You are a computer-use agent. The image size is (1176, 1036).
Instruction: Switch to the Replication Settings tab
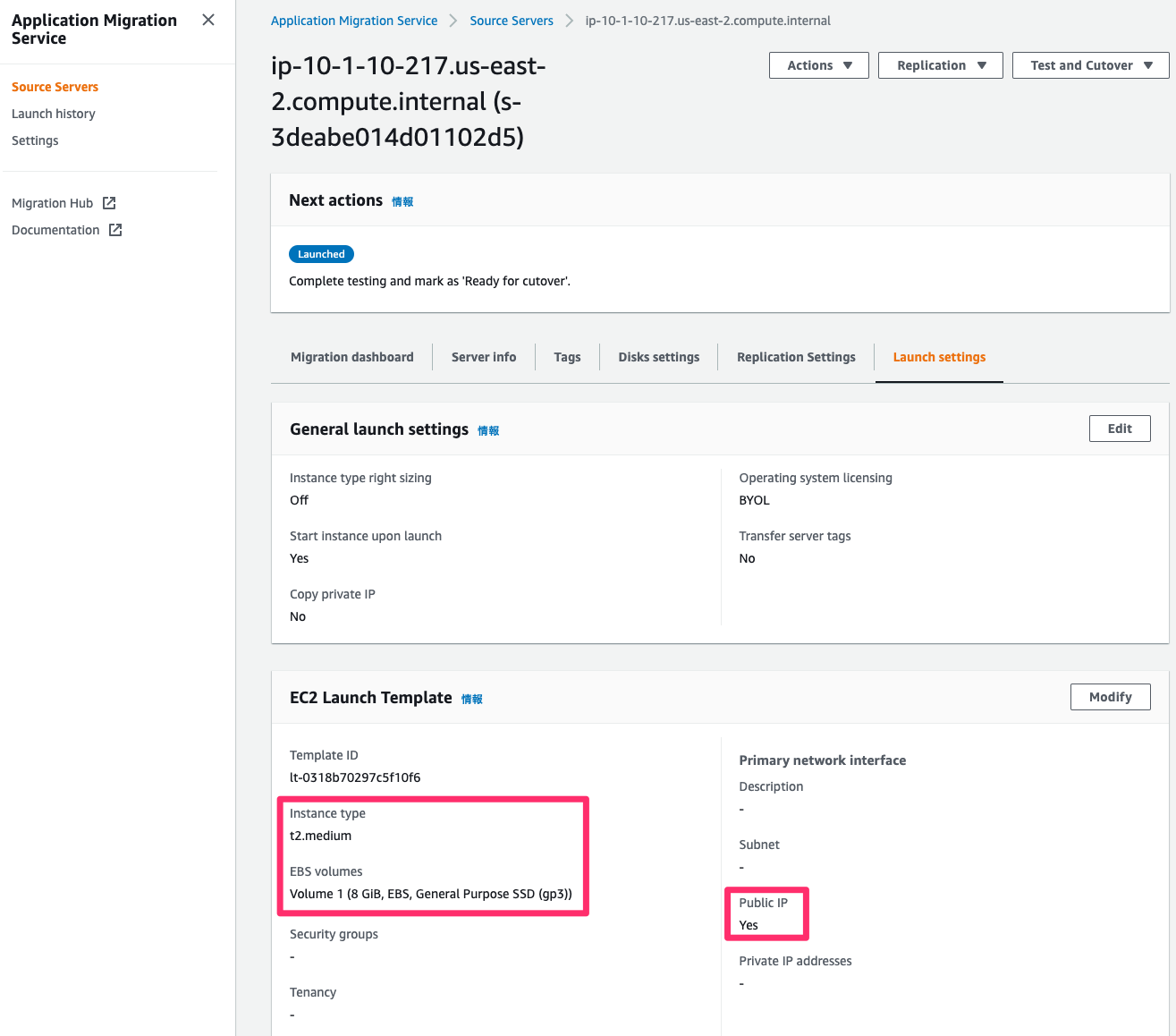tap(796, 357)
